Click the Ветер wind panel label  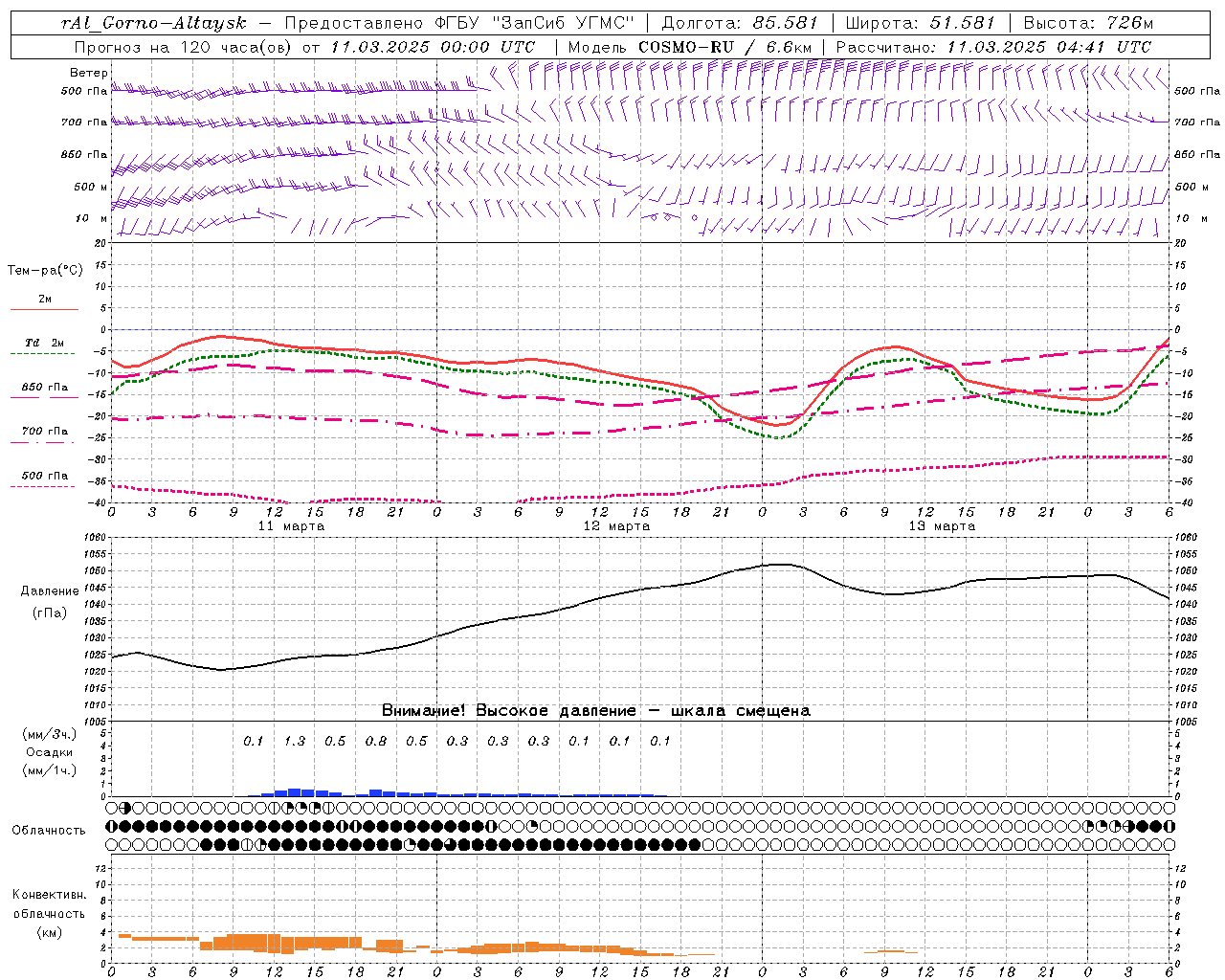point(88,73)
